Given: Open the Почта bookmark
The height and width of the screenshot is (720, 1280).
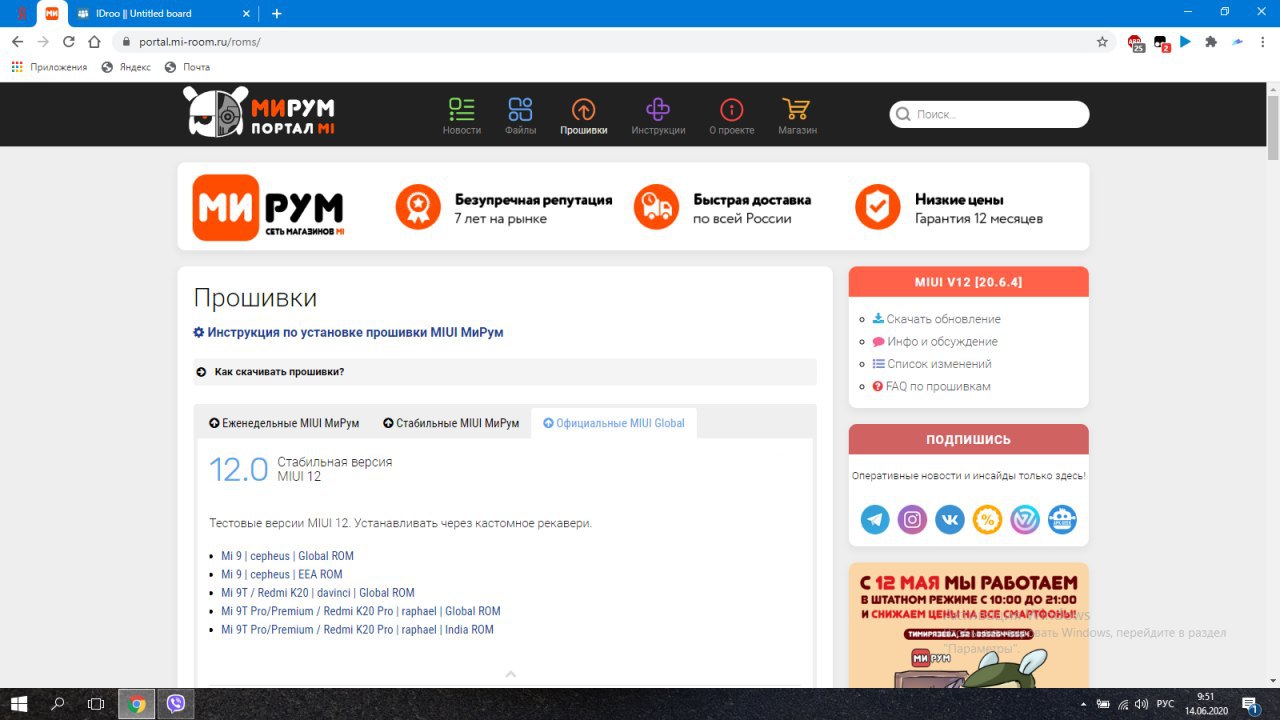Looking at the screenshot, I should click(x=187, y=67).
